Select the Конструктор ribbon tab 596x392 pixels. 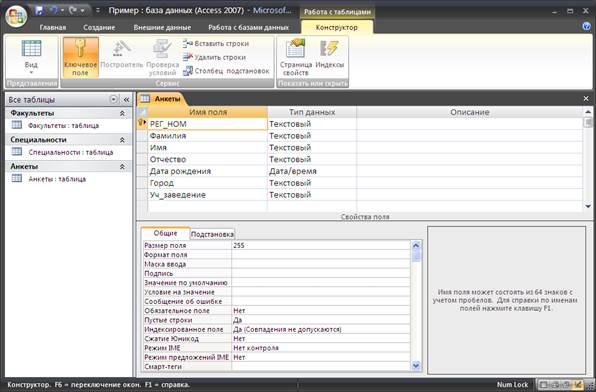tap(337, 27)
